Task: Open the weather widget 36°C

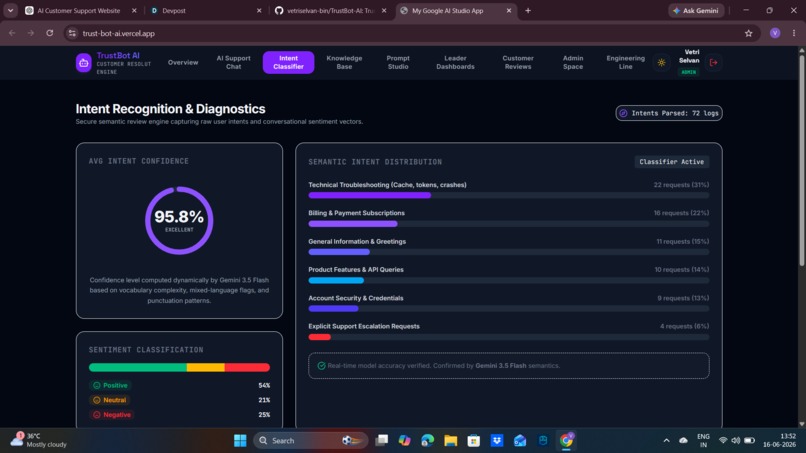Action: 39,440
